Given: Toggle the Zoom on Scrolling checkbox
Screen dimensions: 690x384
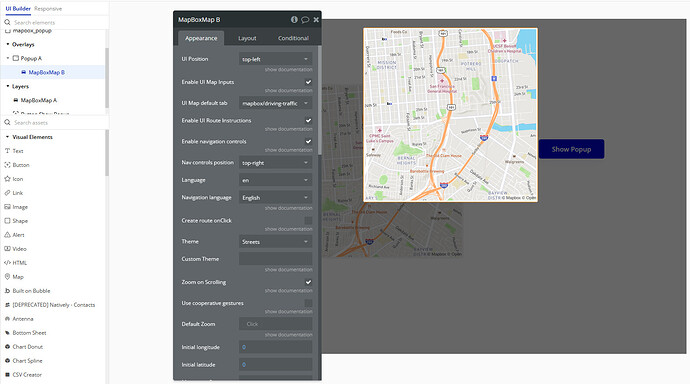Looking at the screenshot, I should point(308,282).
